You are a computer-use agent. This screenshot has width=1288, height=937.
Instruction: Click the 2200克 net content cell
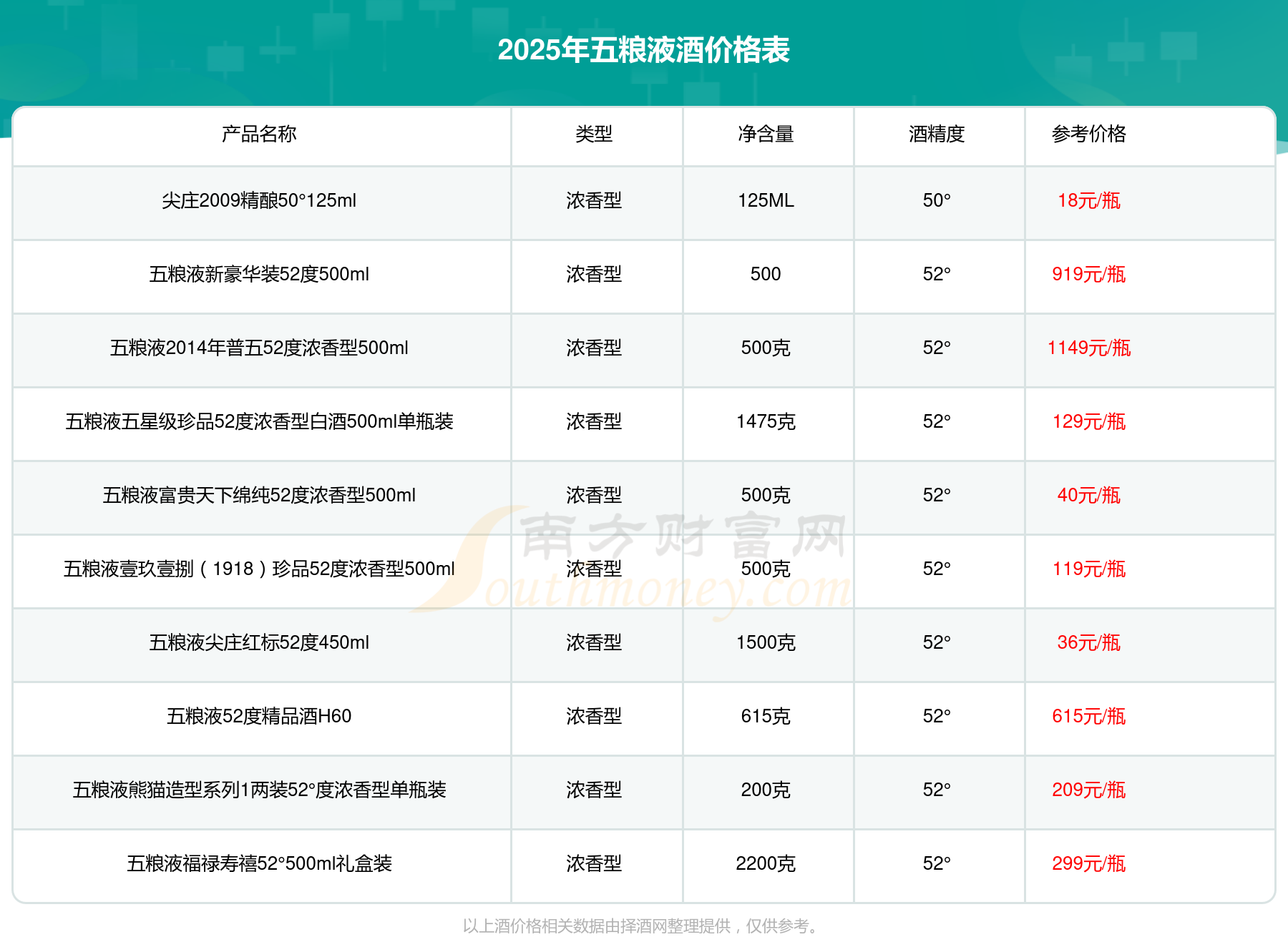point(766,863)
